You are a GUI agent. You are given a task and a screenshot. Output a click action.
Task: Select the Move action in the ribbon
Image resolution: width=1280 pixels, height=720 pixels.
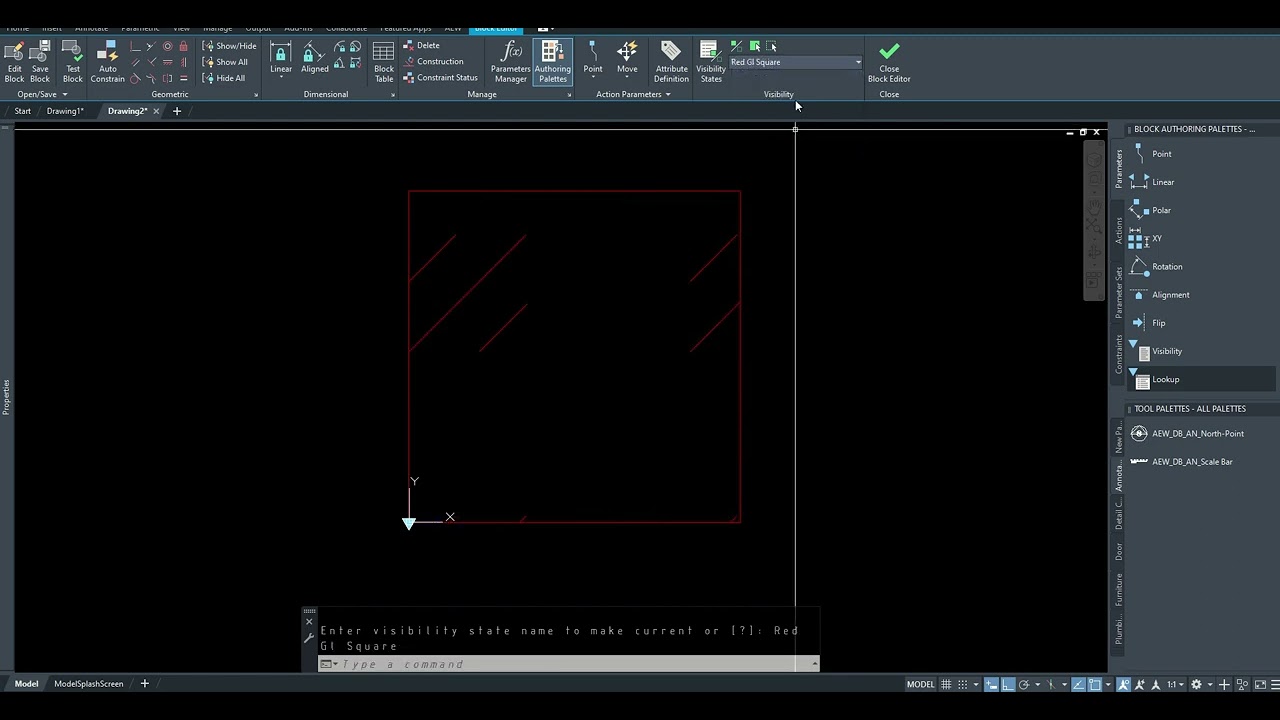click(627, 58)
